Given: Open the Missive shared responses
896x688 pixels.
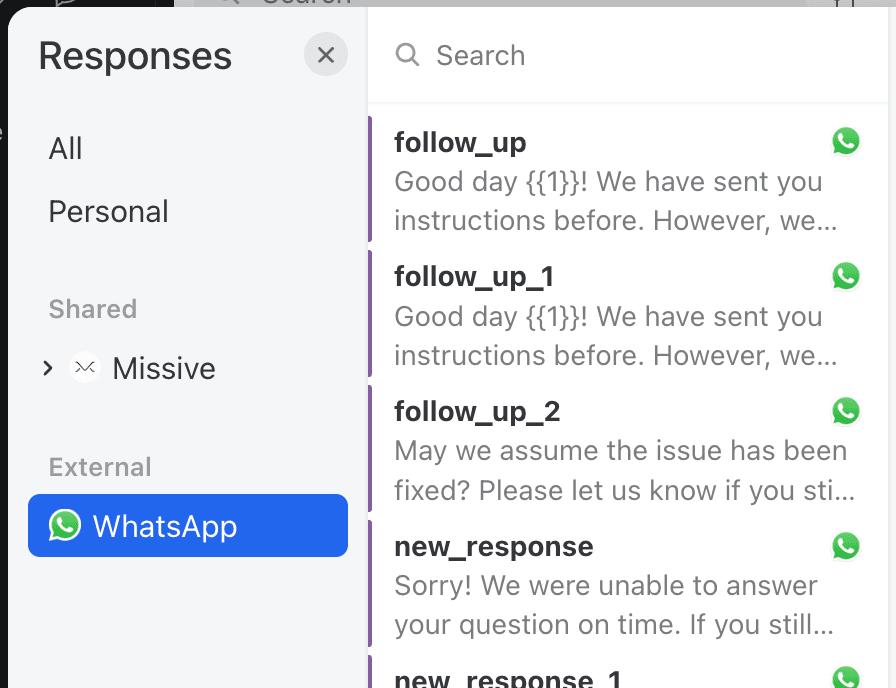Looking at the screenshot, I should pyautogui.click(x=164, y=369).
